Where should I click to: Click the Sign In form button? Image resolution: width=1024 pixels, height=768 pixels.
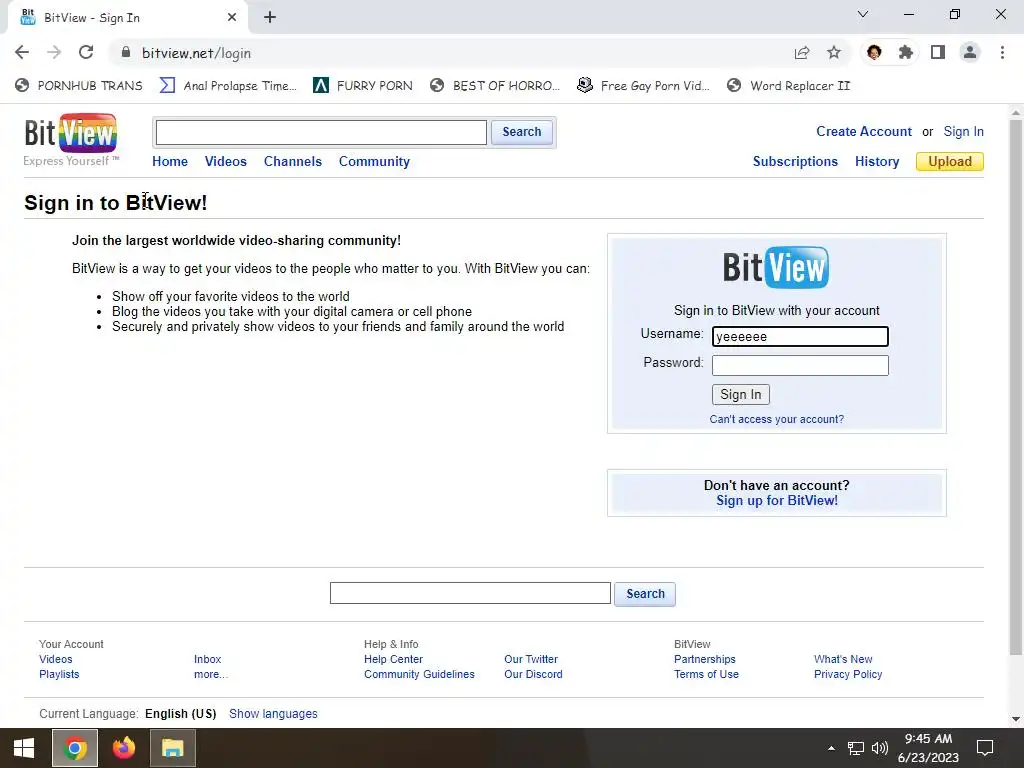(x=741, y=394)
